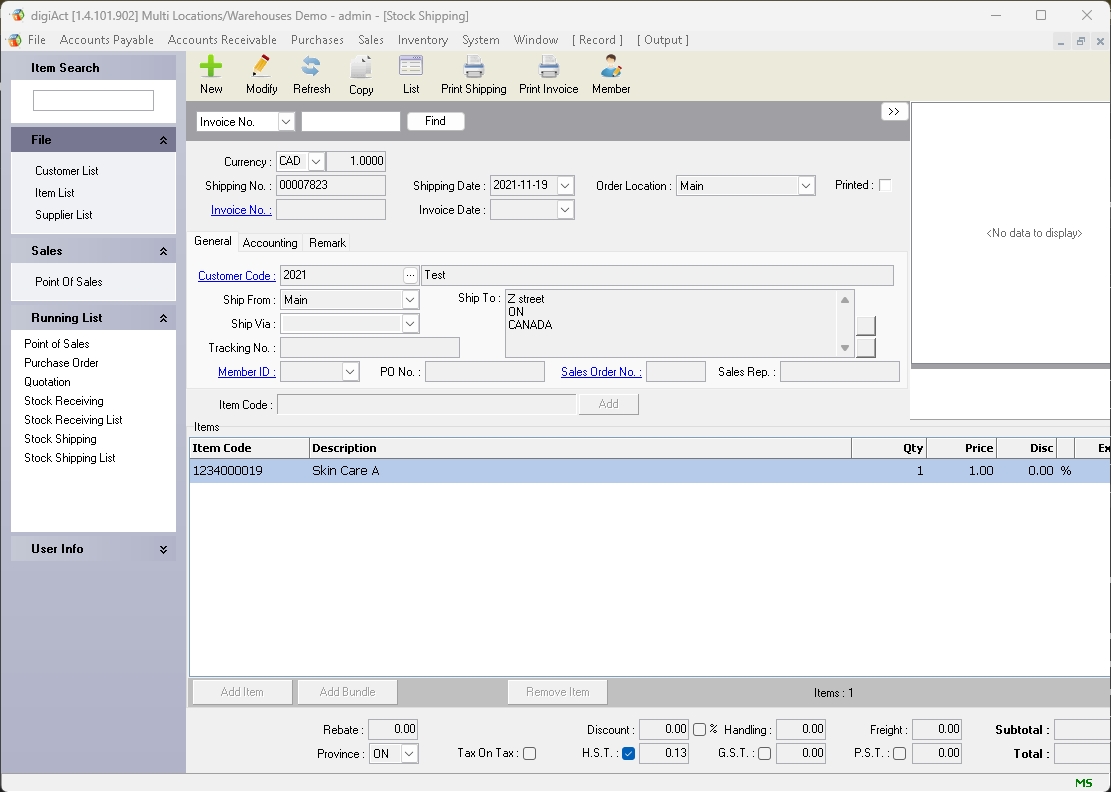Expand the Province dropdown
Image resolution: width=1111 pixels, height=792 pixels.
tap(409, 754)
